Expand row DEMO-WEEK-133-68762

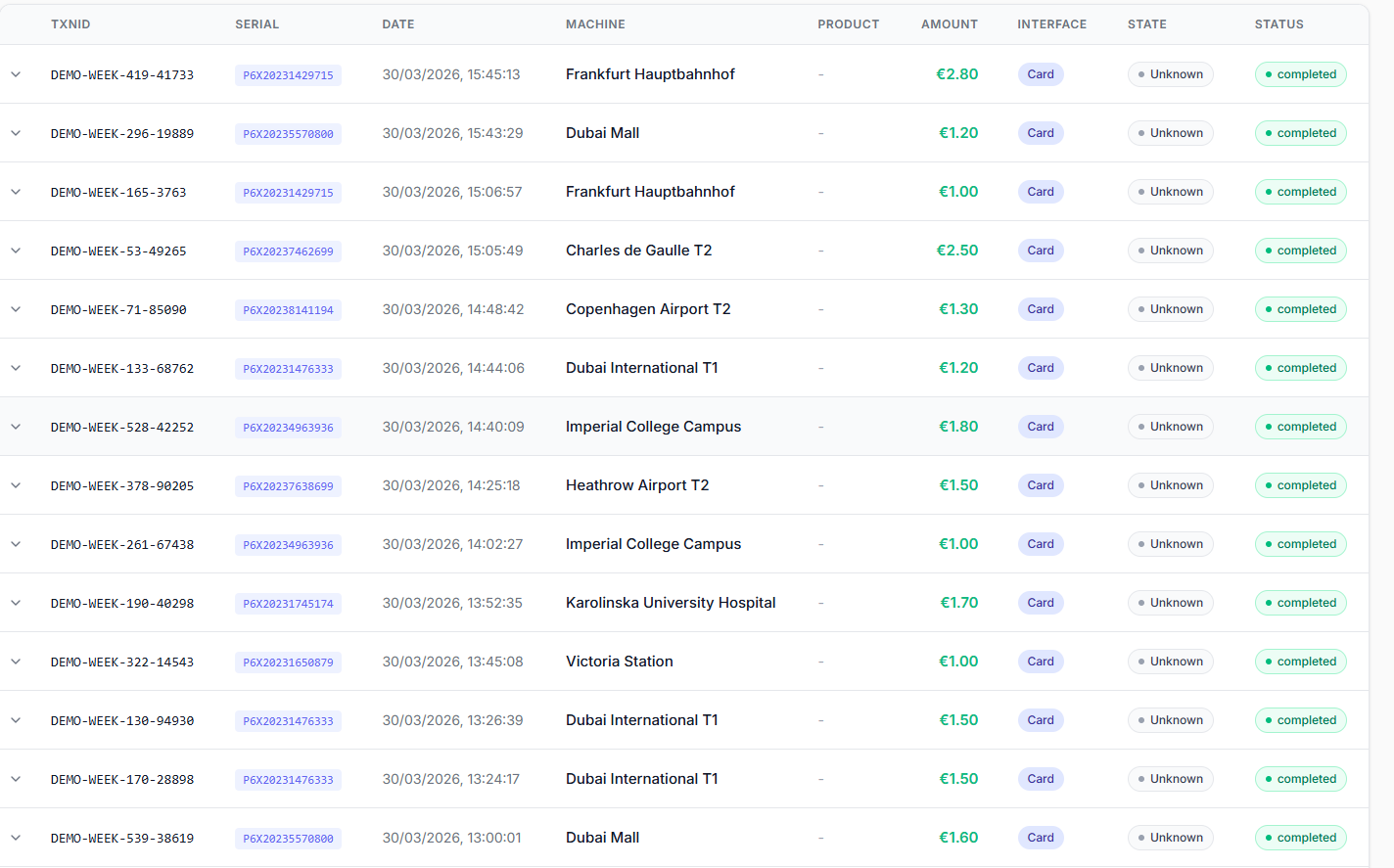click(16, 368)
